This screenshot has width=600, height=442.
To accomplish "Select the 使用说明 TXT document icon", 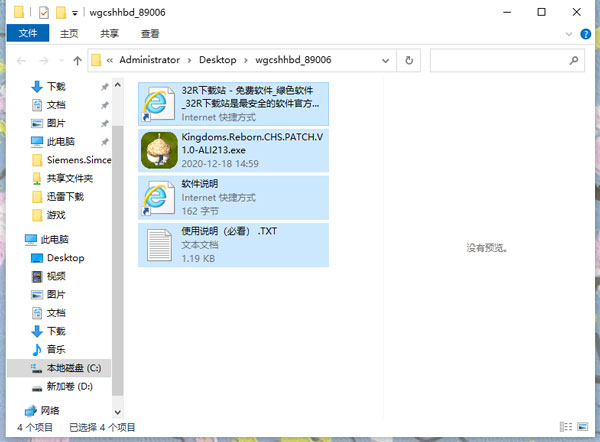I will point(159,246).
